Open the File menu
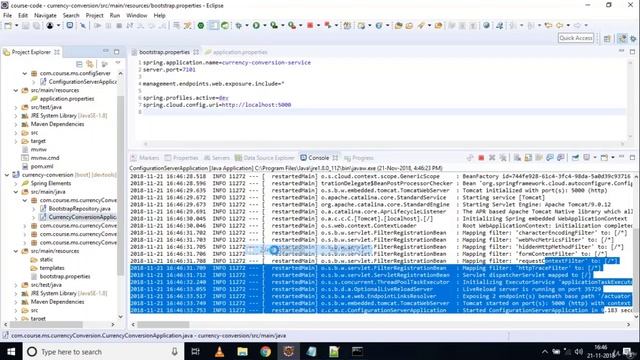Viewport: 640px width, 360px height. [7, 16]
